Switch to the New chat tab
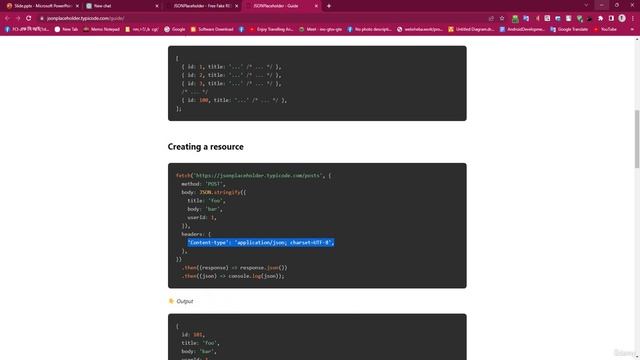 (122, 6)
